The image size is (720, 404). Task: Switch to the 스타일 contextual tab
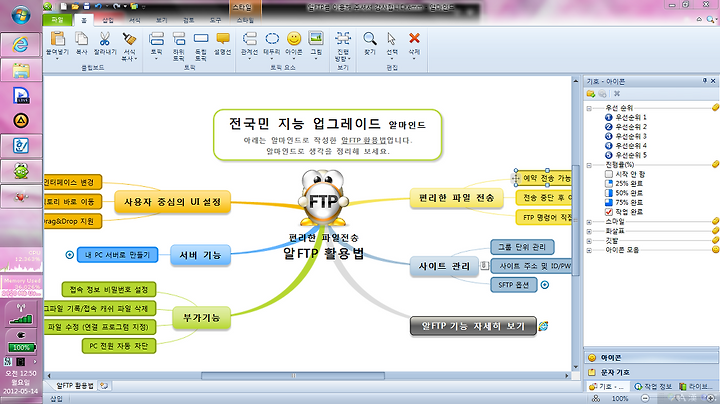coord(245,20)
